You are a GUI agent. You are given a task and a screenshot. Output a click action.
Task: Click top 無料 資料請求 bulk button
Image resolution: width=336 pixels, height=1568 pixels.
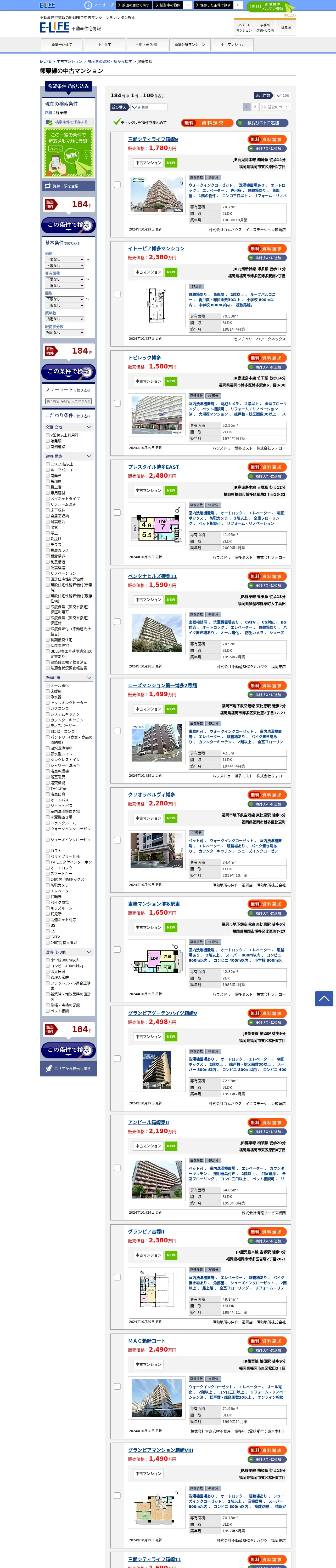pyautogui.click(x=207, y=123)
